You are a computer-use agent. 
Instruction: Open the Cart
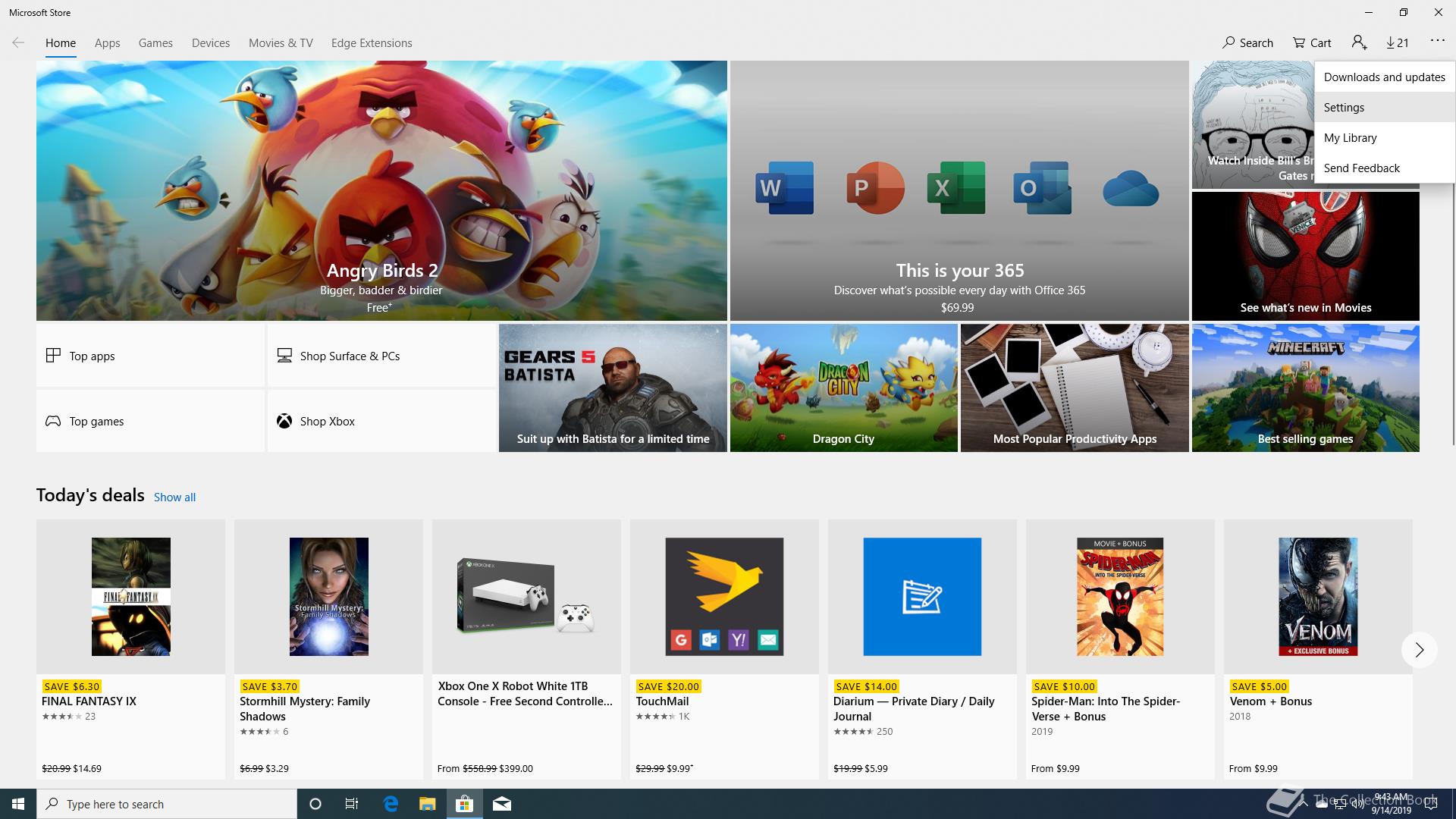pos(1312,43)
